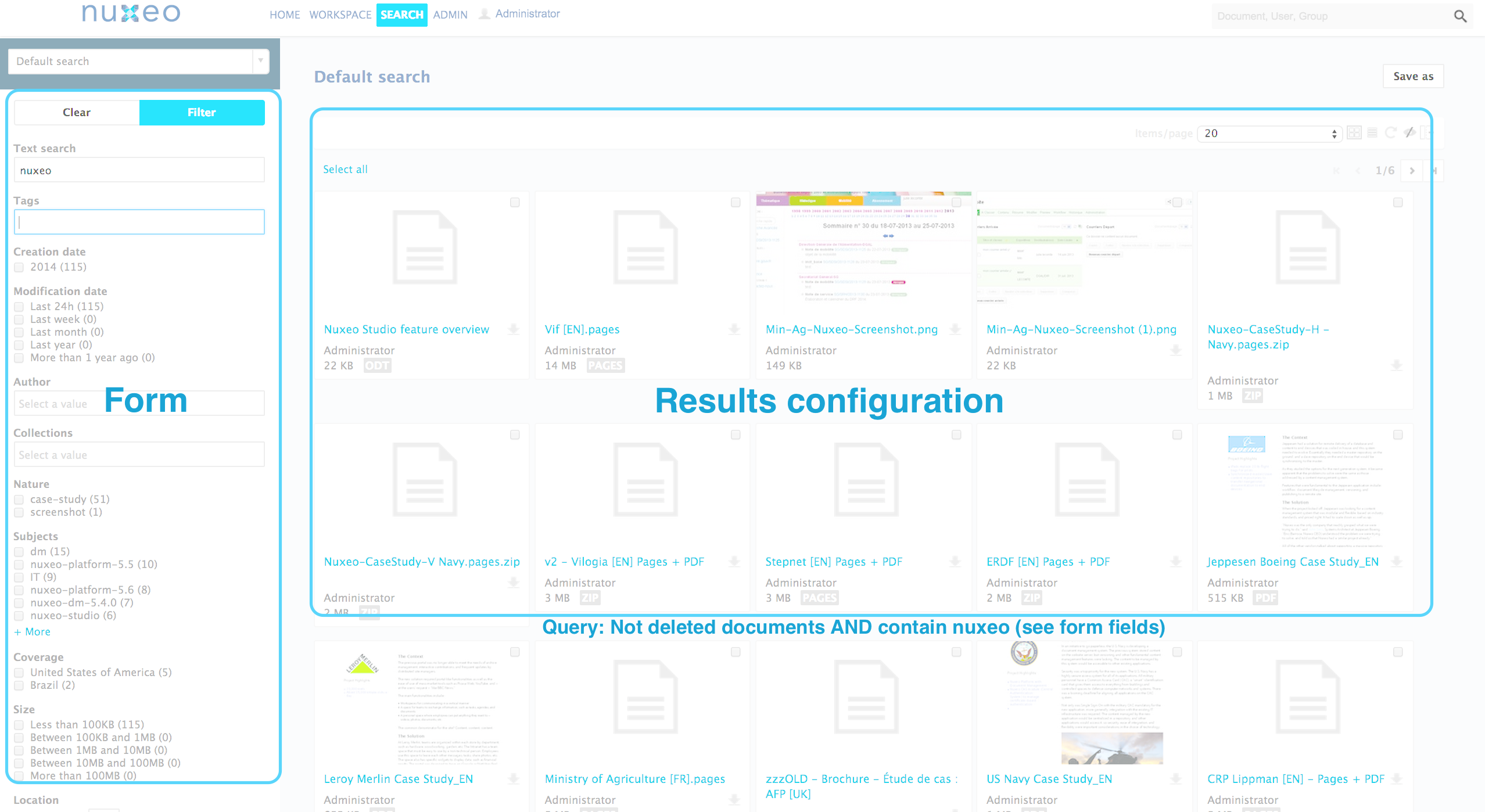Click the Select all link
Screen dimensions: 1485x812
tap(345, 169)
